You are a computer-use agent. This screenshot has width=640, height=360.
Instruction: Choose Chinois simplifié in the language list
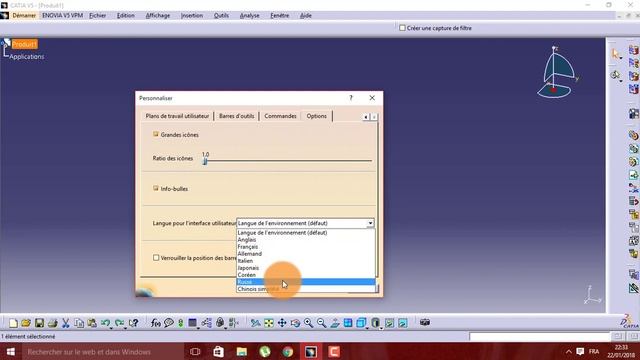pos(305,289)
